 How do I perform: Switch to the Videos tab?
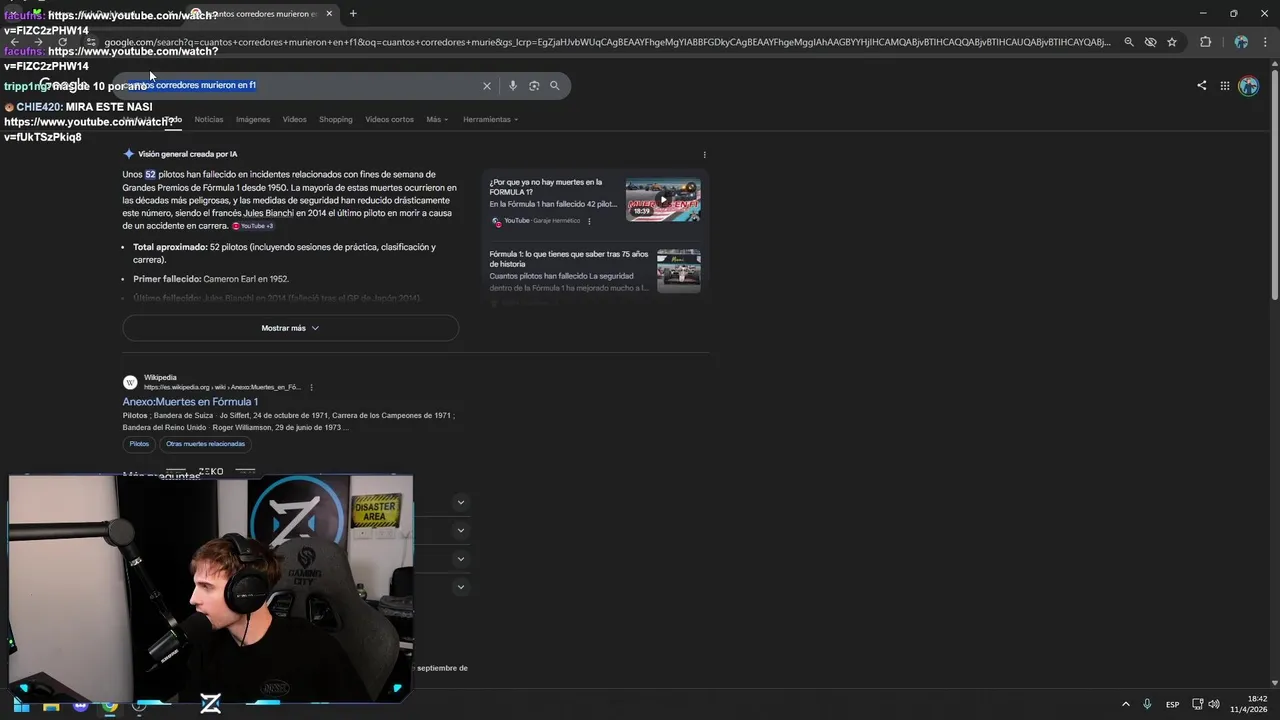(x=294, y=120)
